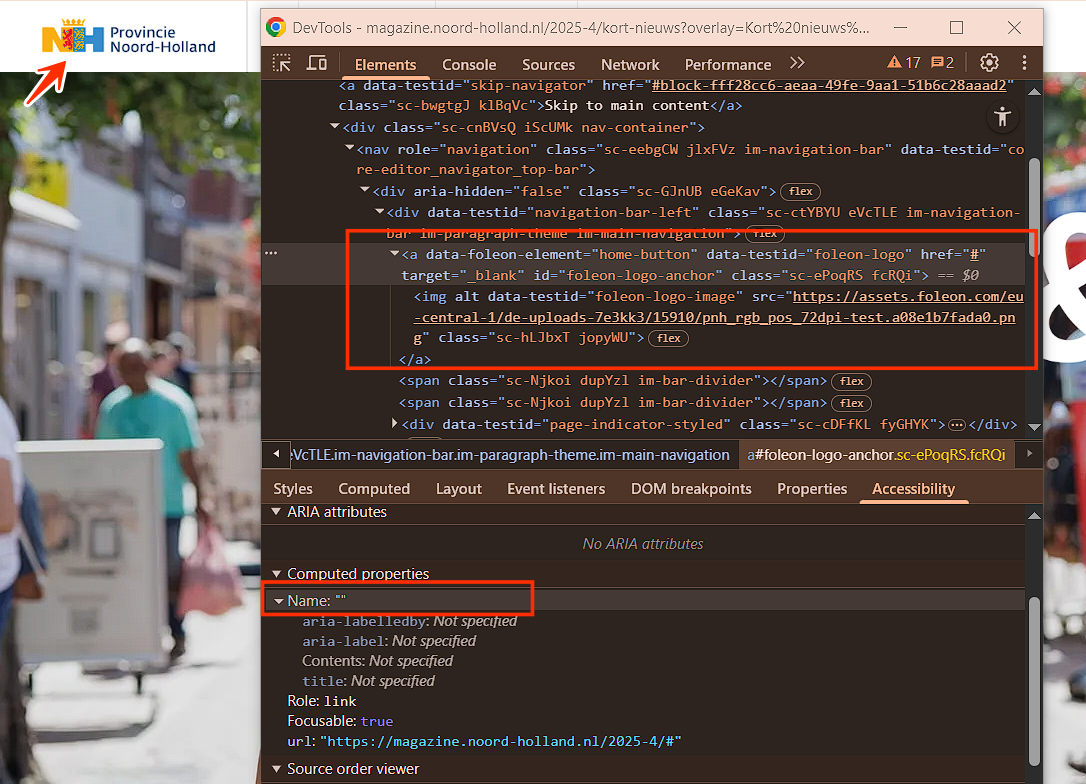Click the warnings count showing 17
The width and height of the screenshot is (1086, 784).
(x=904, y=63)
